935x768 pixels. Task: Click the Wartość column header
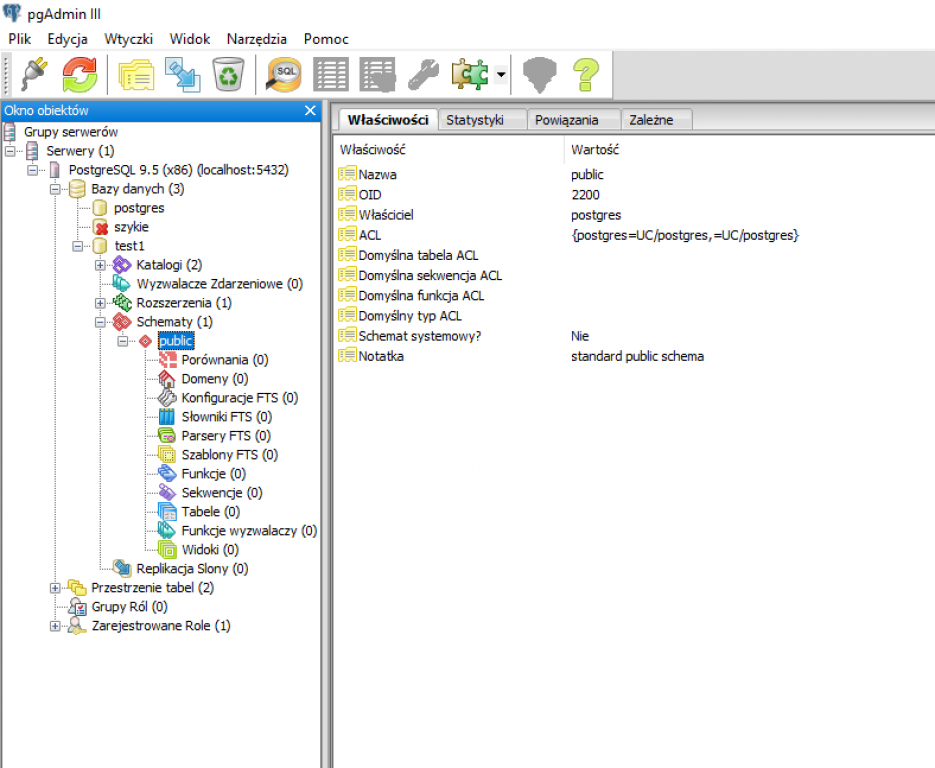point(750,150)
